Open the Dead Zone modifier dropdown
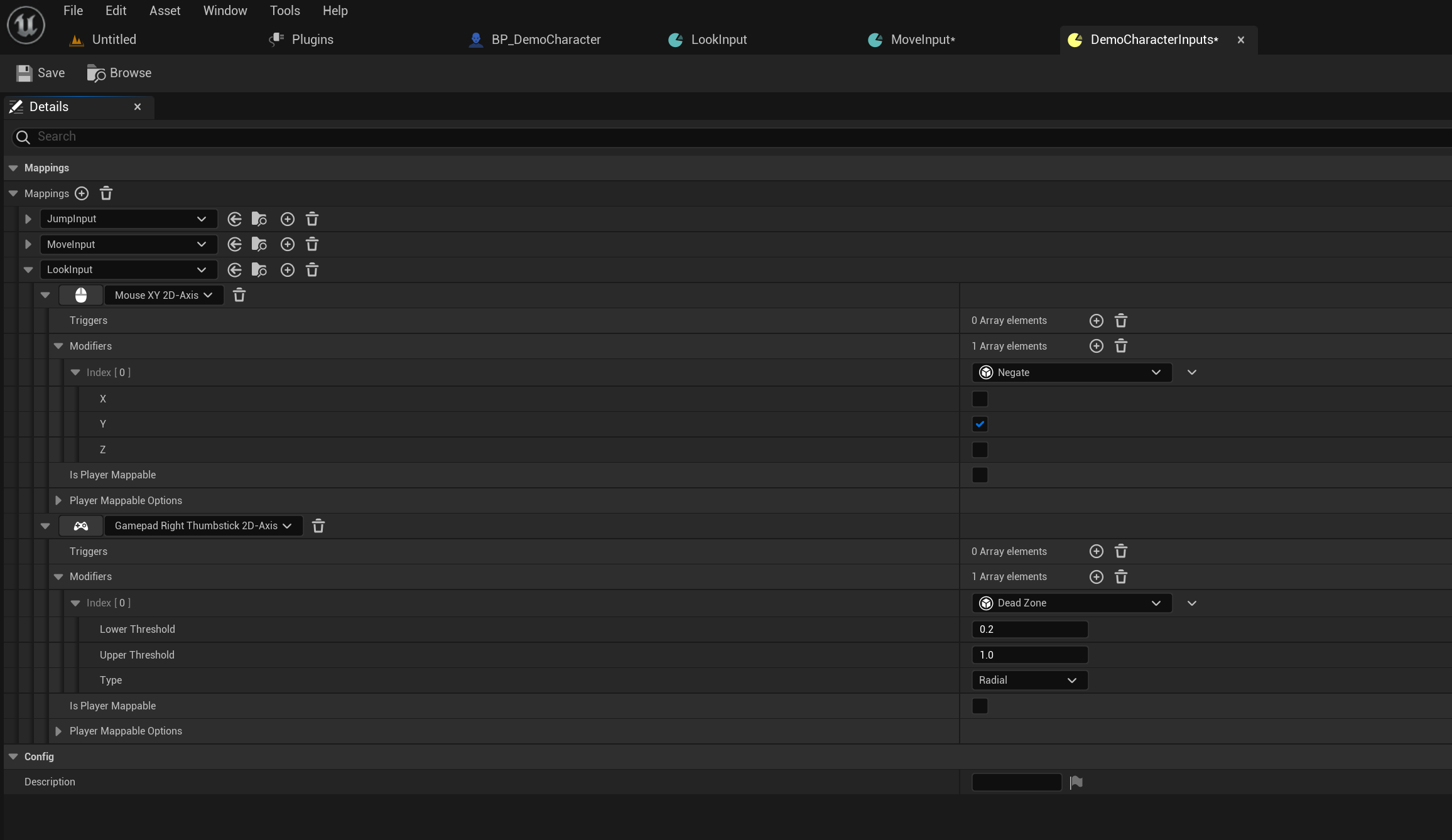Image resolution: width=1452 pixels, height=840 pixels. 1071,603
